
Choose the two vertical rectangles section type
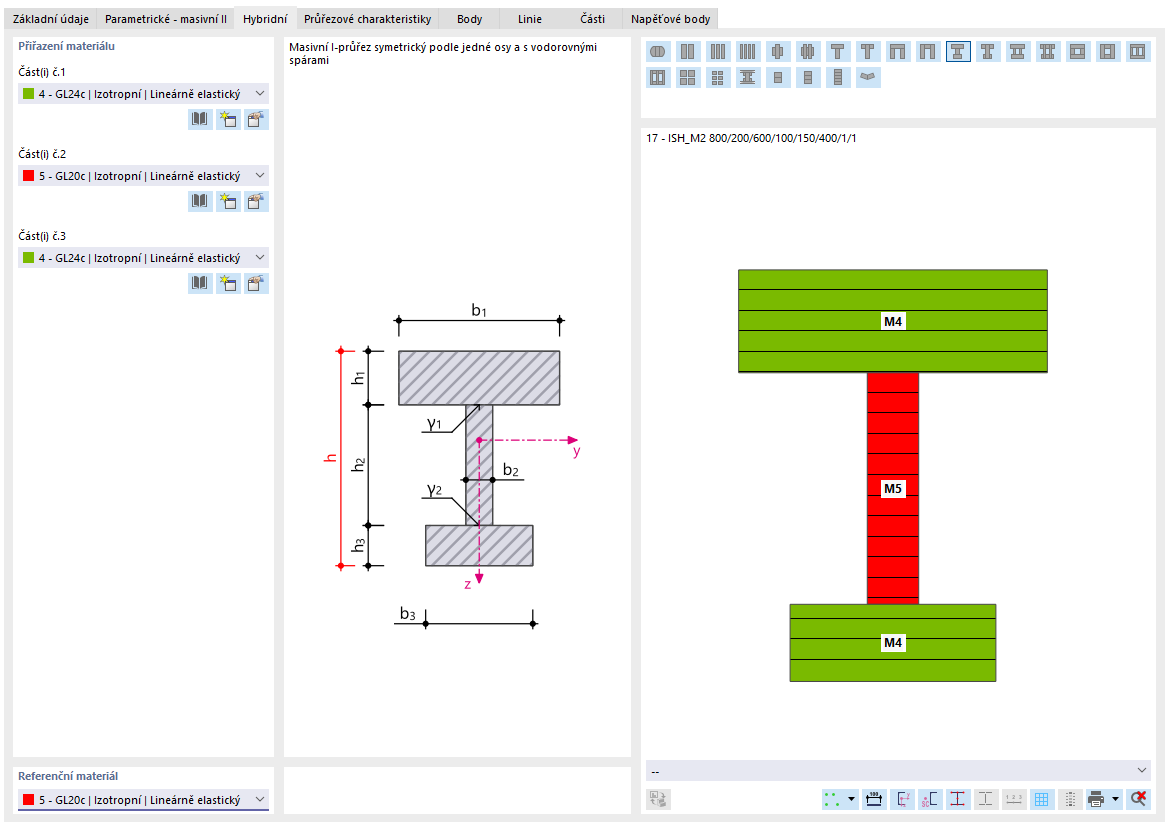tap(688, 51)
